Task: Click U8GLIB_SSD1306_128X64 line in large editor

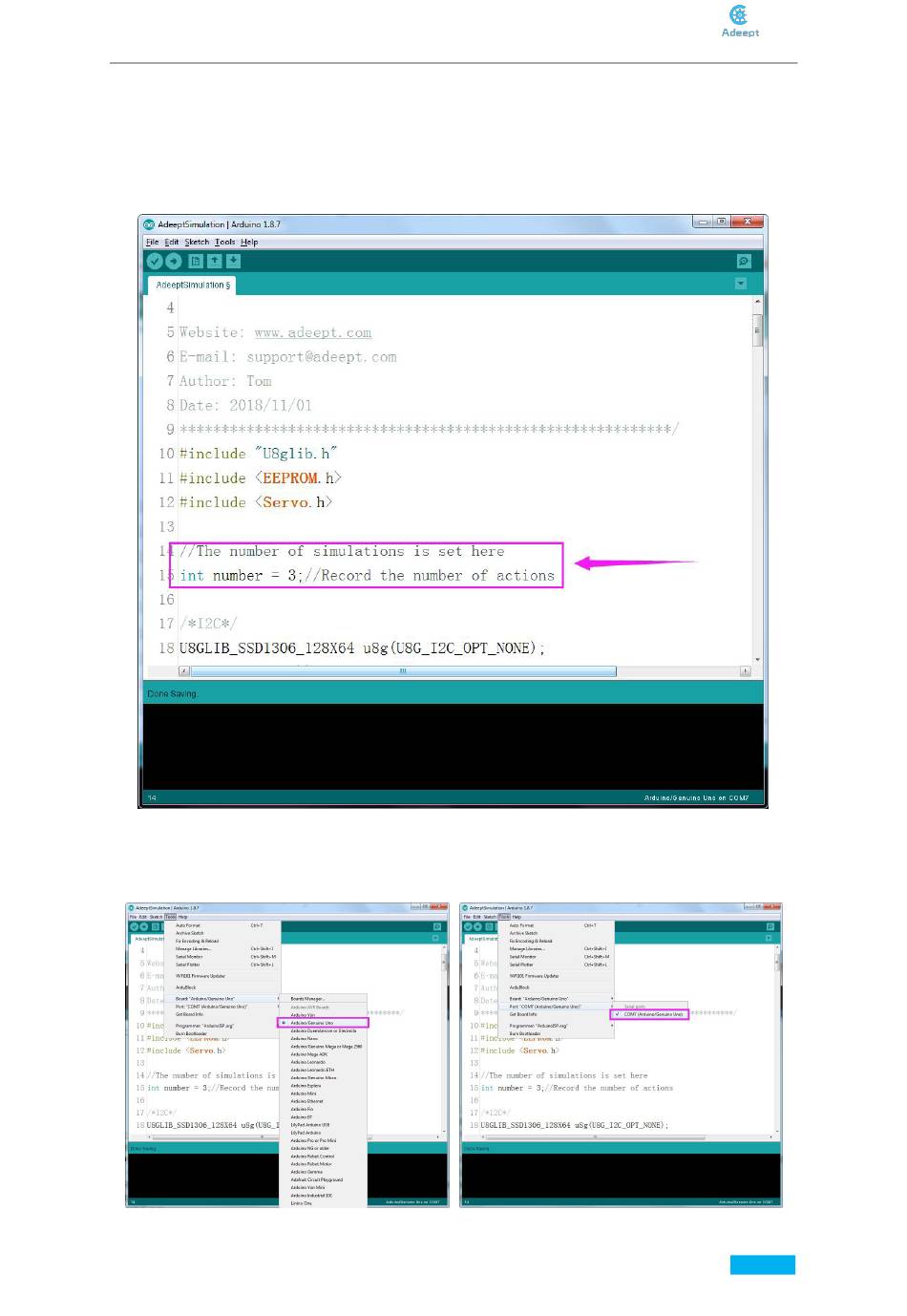Action: tap(362, 648)
